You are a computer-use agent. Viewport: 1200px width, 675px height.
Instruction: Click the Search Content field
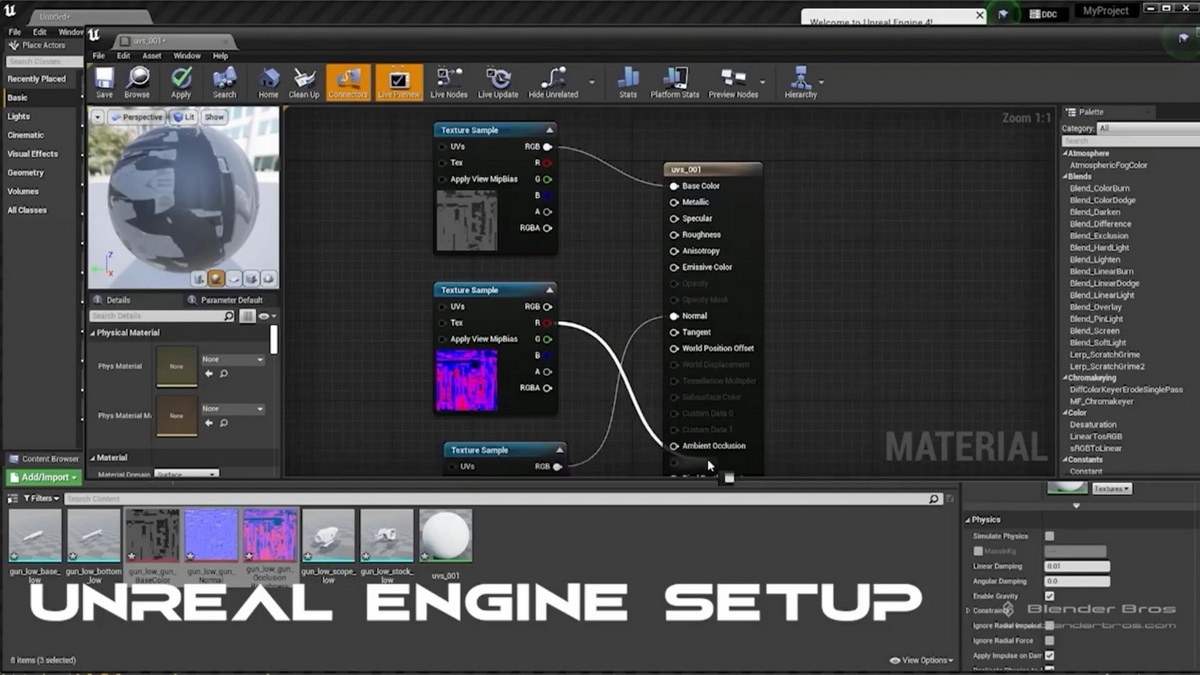tap(502, 498)
